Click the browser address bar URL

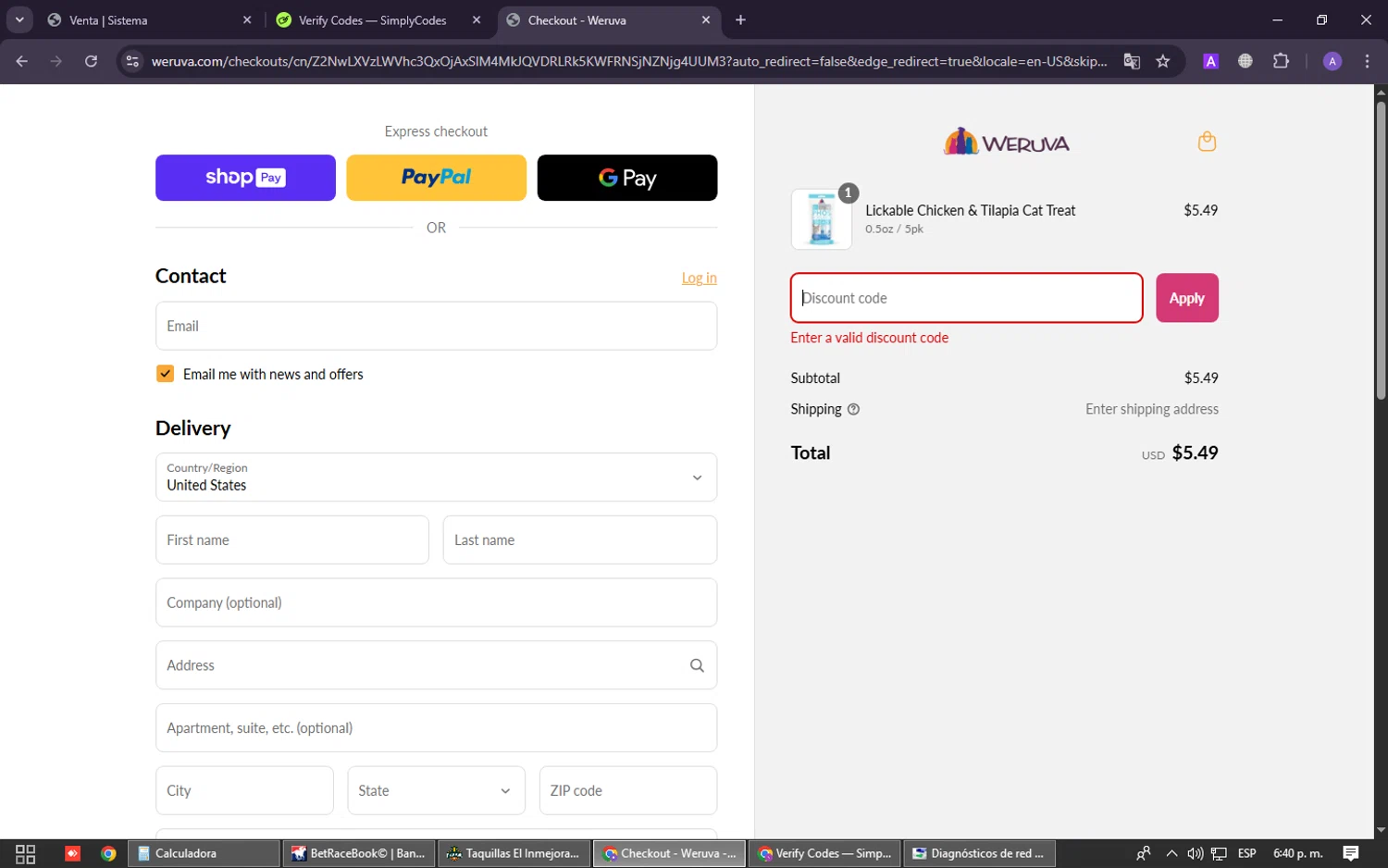[x=629, y=61]
